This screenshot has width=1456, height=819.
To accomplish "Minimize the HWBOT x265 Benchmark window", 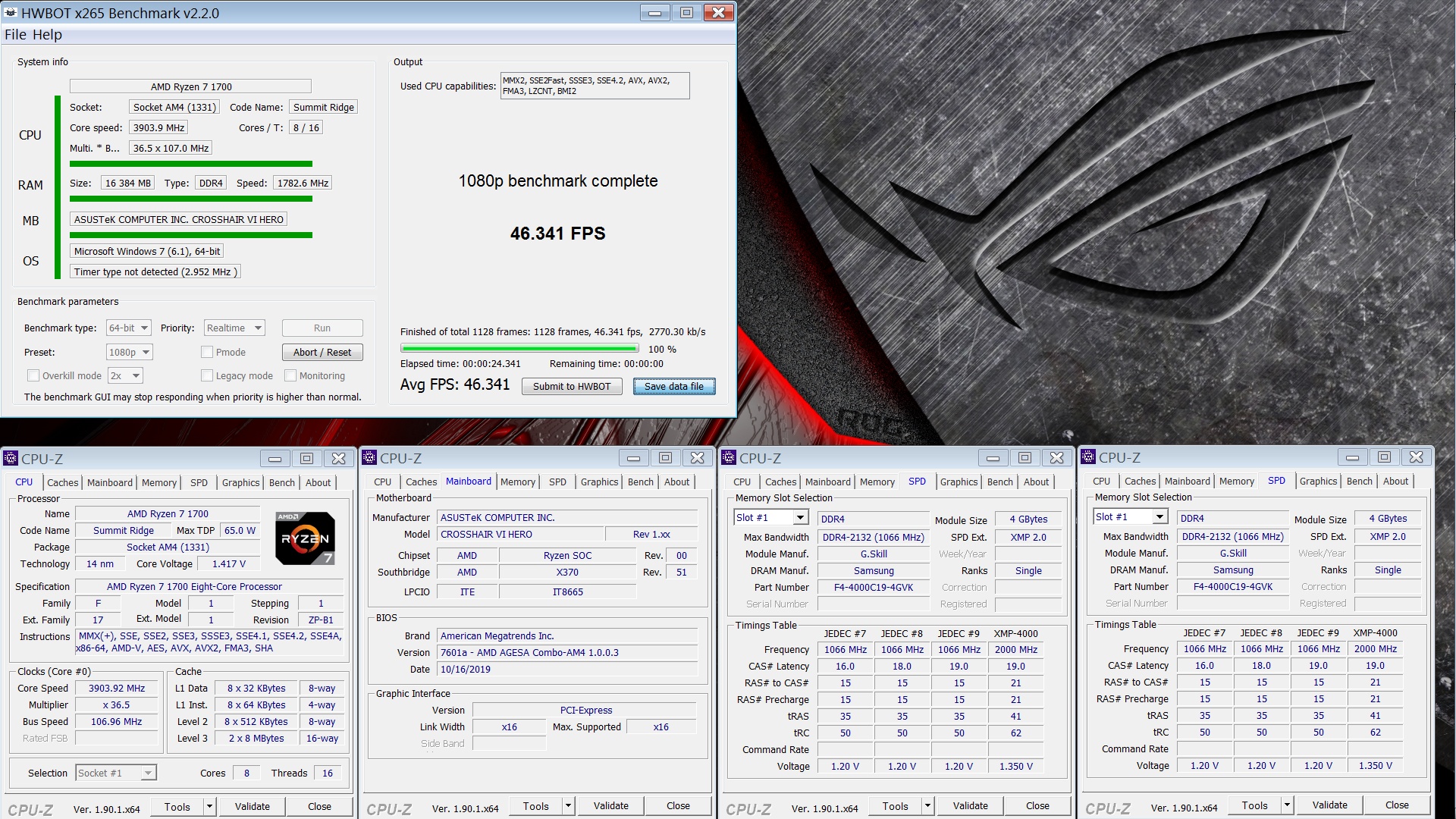I will click(x=654, y=13).
